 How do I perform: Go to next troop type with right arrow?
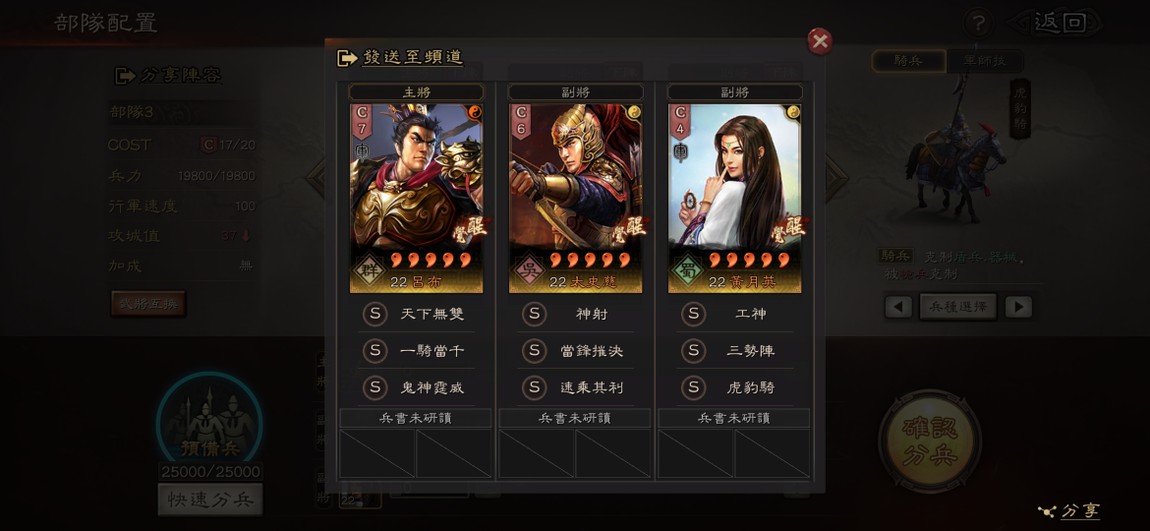tap(1018, 307)
